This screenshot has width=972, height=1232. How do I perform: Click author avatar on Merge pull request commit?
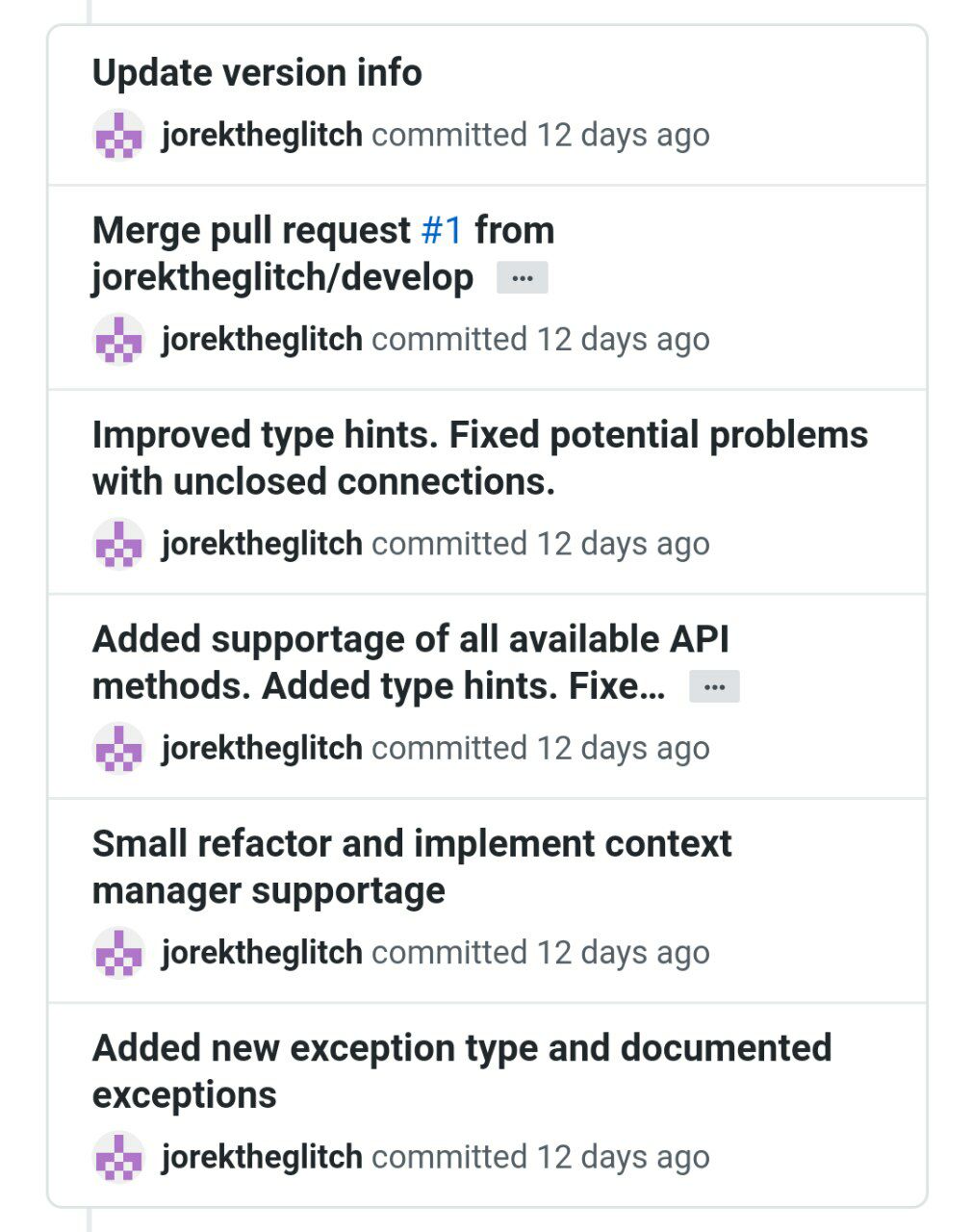(118, 339)
